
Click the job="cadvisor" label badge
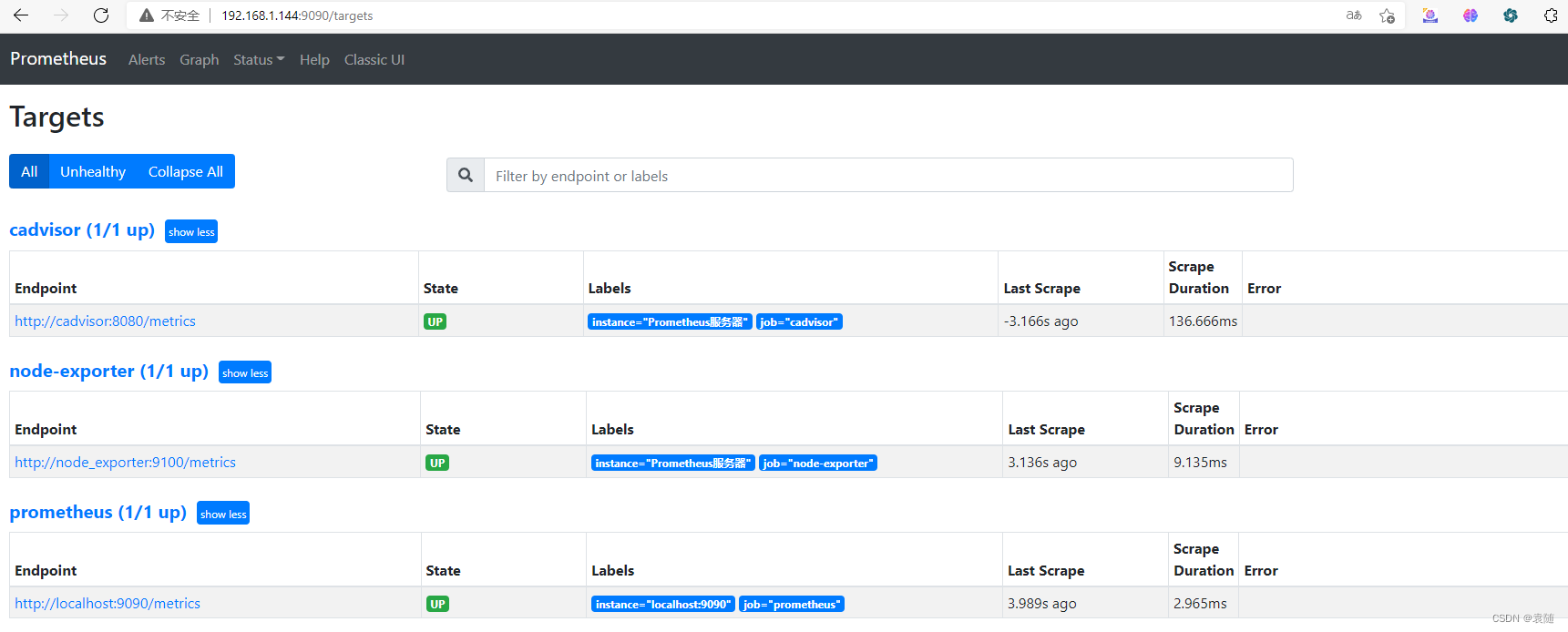pos(799,321)
